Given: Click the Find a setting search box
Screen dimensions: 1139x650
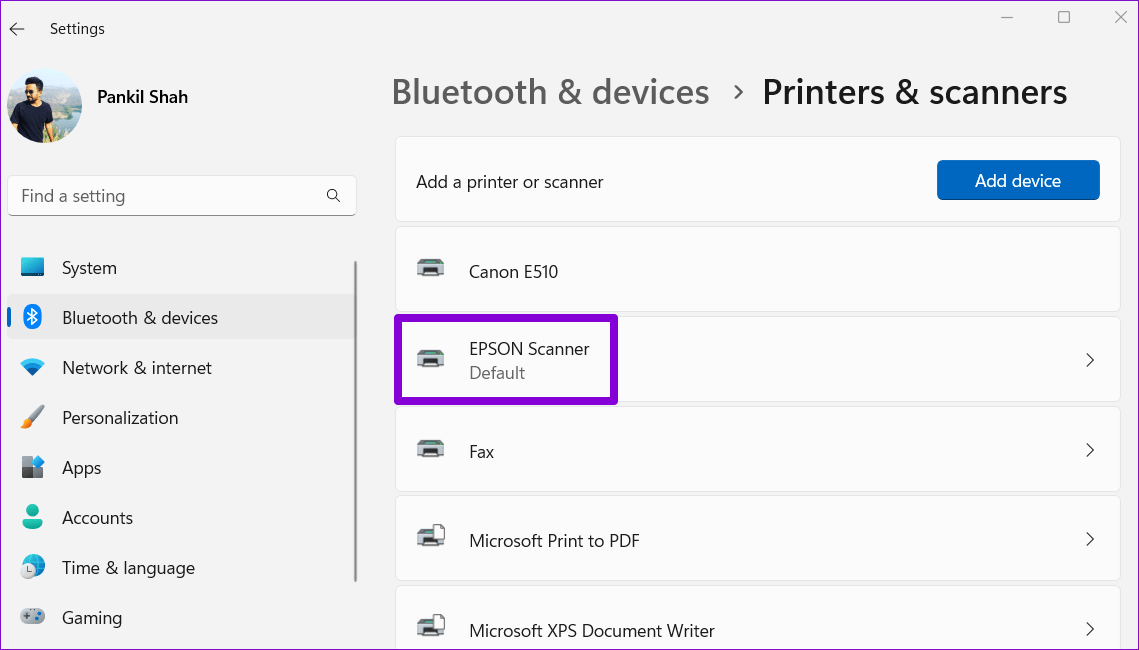Looking at the screenshot, I should [182, 195].
